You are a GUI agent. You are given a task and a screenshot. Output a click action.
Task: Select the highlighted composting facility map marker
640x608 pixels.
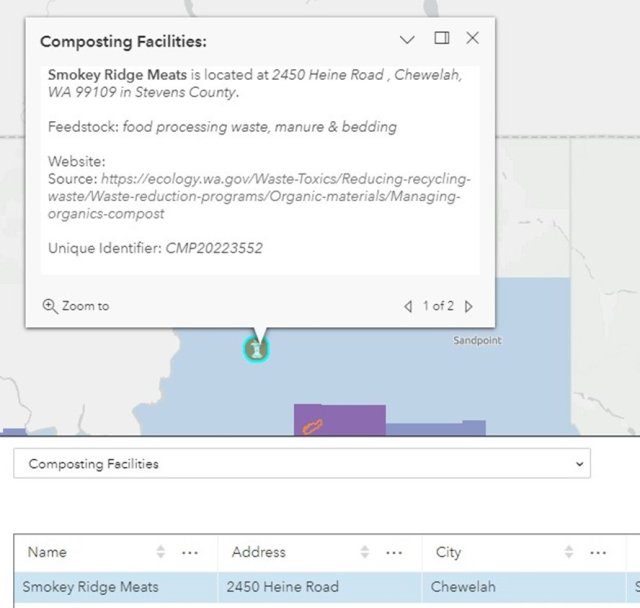[x=258, y=349]
